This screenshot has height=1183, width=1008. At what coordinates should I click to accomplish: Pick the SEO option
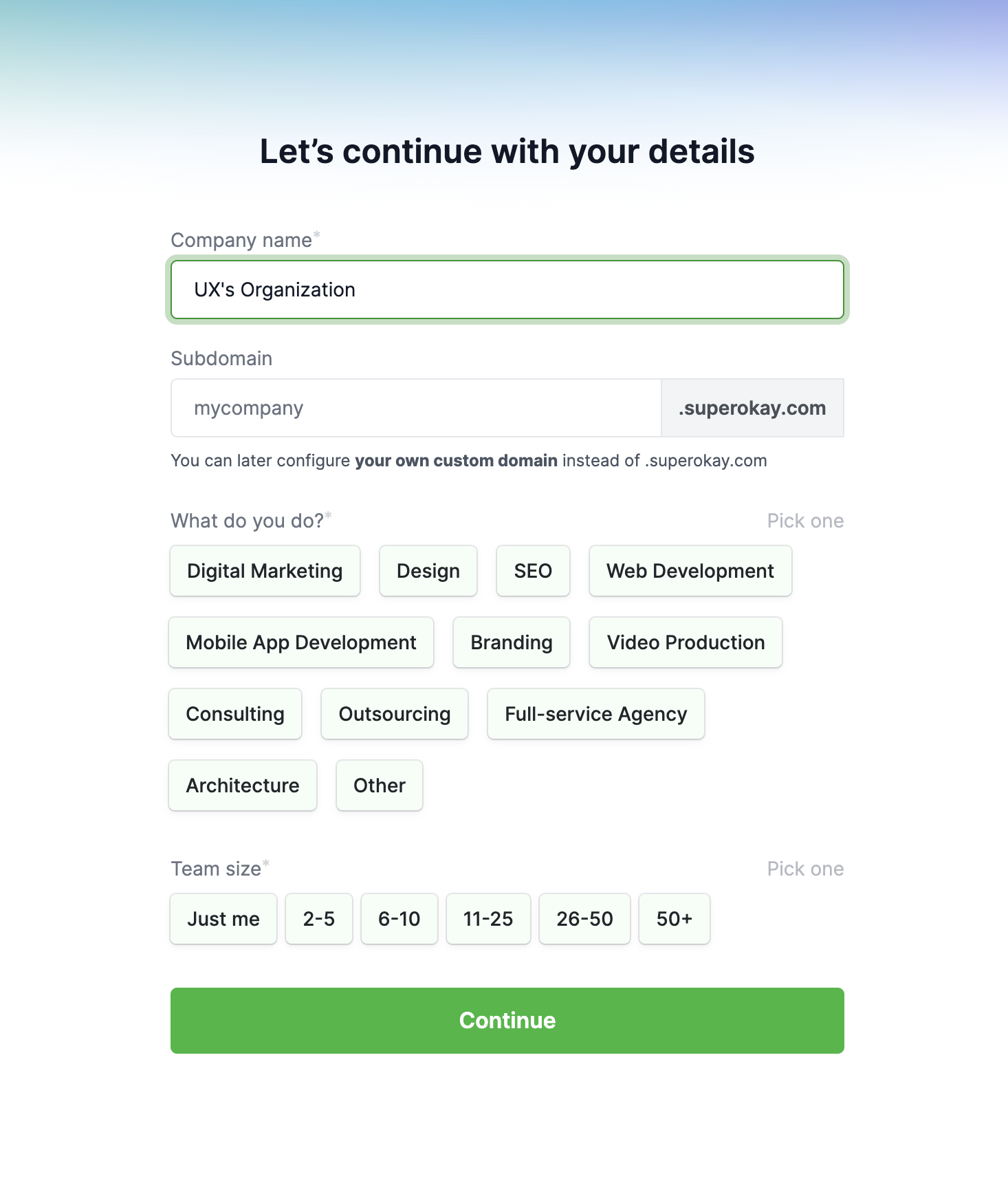pyautogui.click(x=533, y=571)
